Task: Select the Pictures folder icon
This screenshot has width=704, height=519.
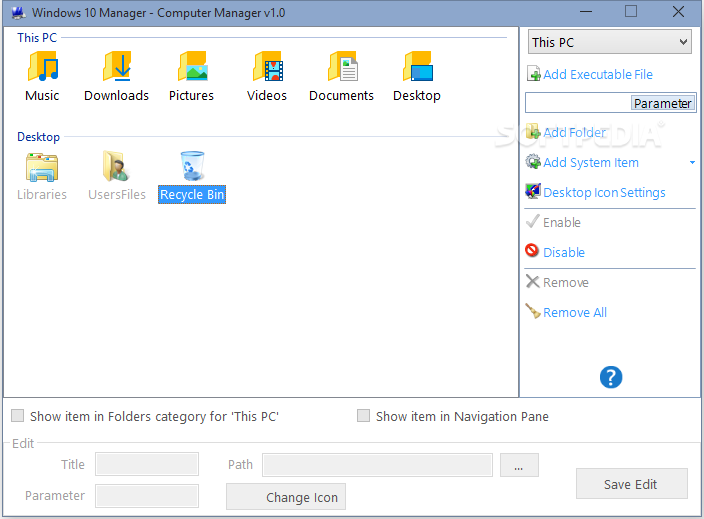Action: point(193,66)
